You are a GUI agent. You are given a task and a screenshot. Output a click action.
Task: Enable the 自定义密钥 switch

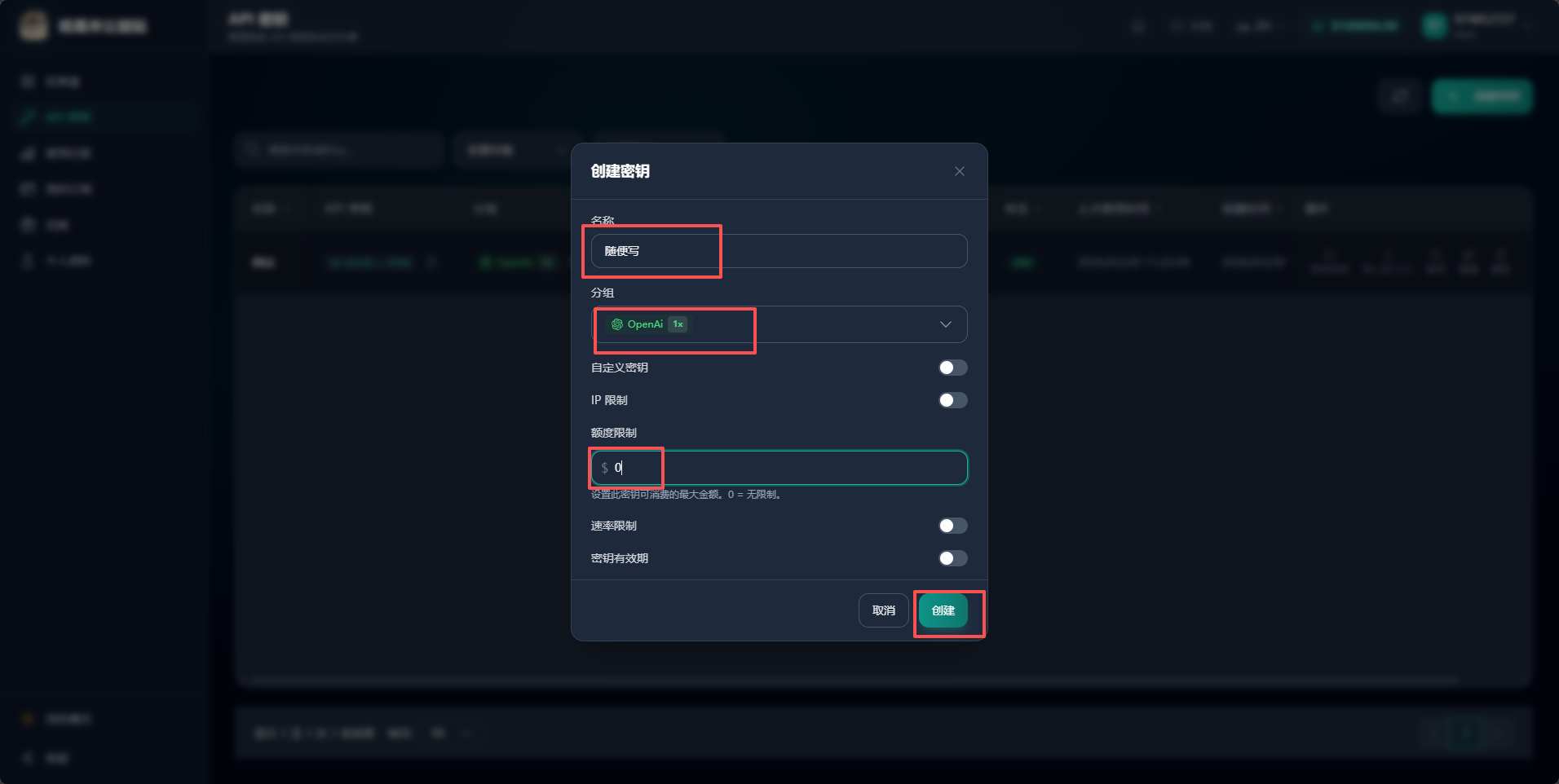click(x=952, y=368)
